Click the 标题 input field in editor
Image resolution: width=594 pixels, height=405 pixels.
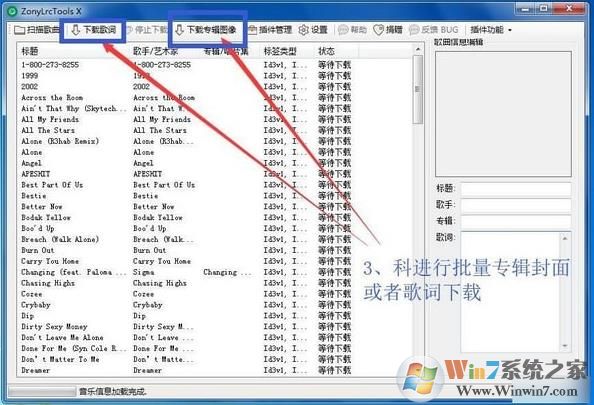pos(516,188)
